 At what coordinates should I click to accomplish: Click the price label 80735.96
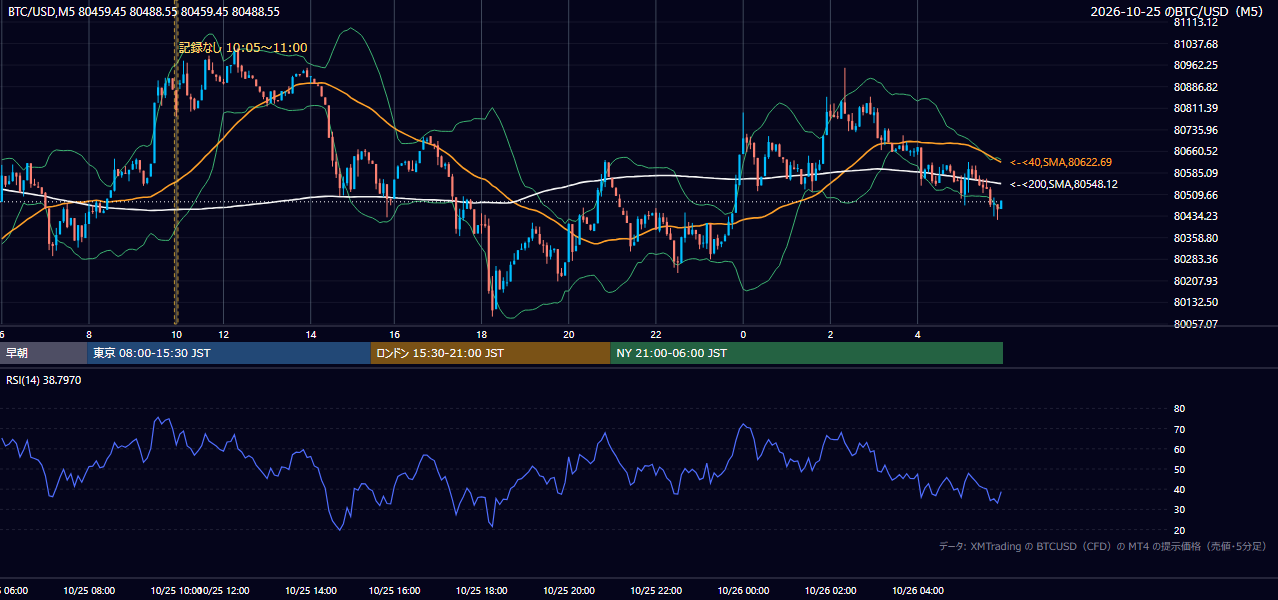coord(1195,130)
